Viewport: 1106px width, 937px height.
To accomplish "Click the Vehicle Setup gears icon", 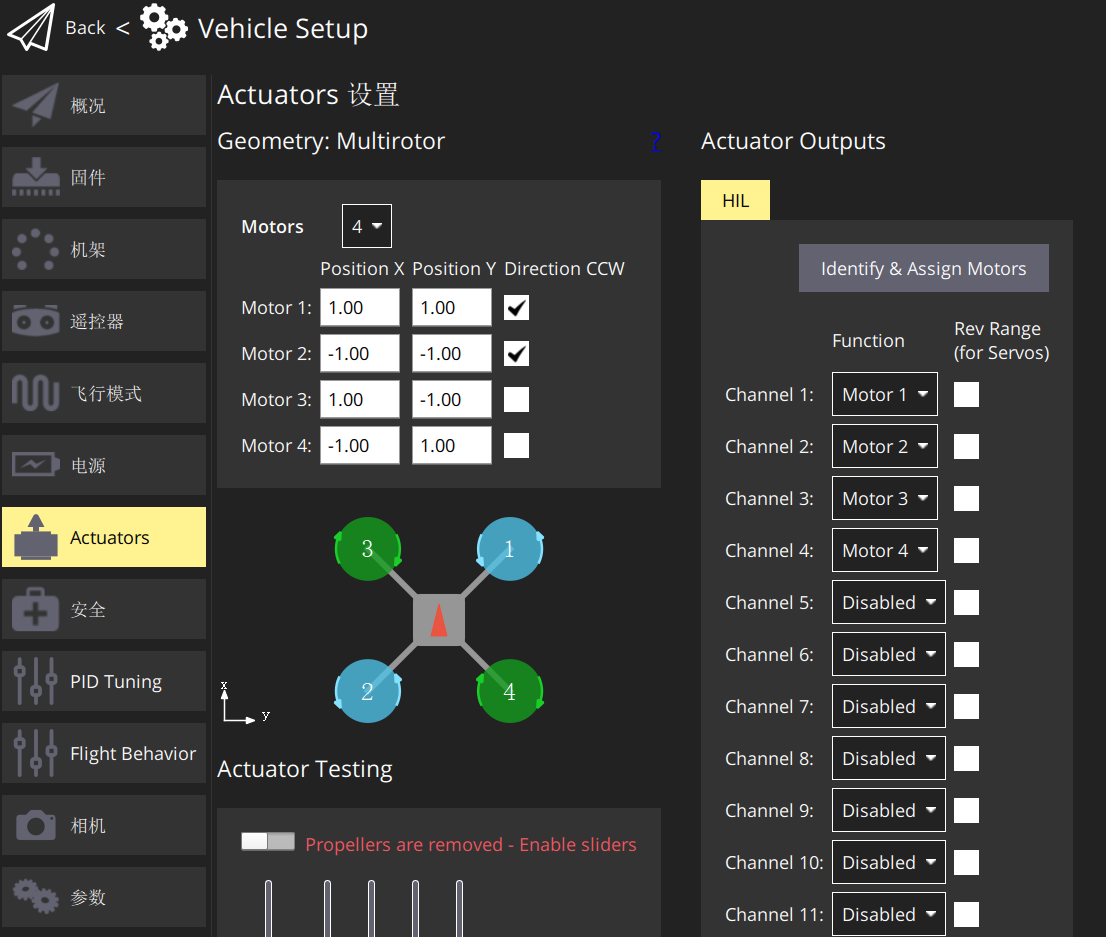I will tap(164, 28).
